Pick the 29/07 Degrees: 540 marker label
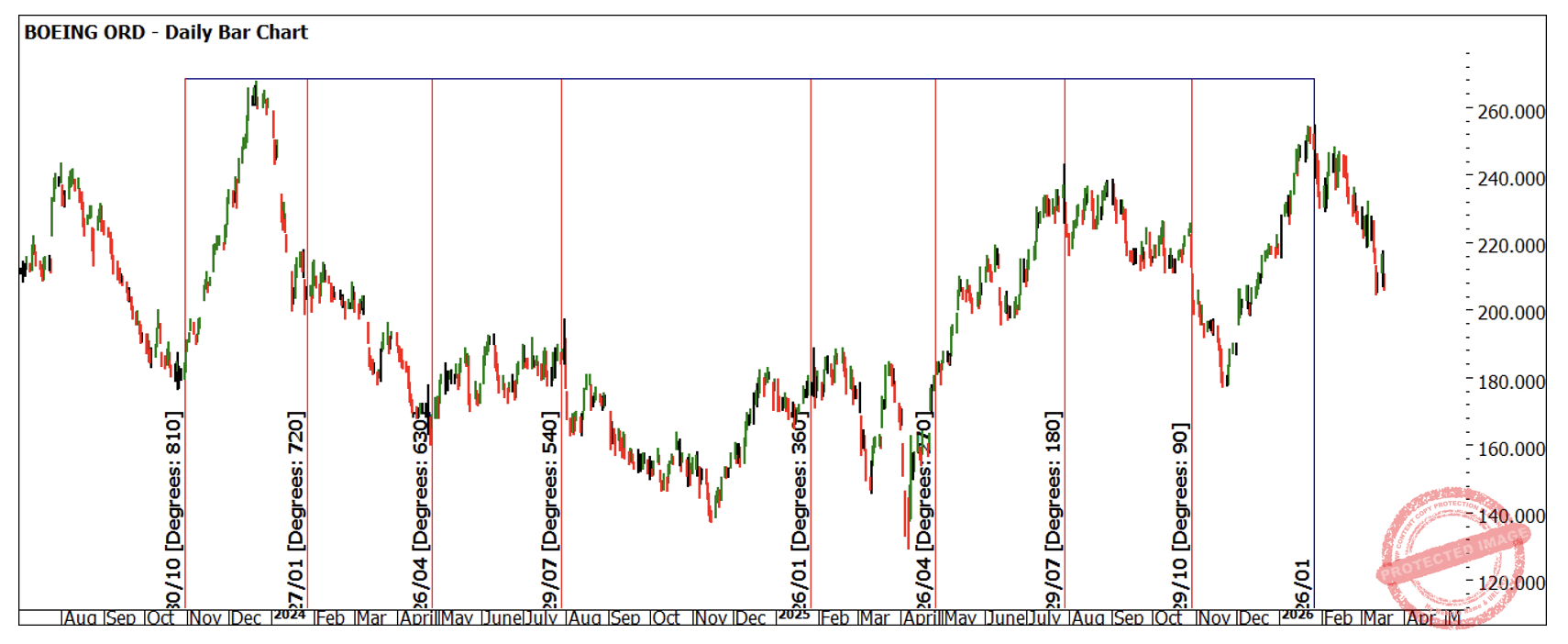Screen dimensions: 1568x644 coord(550,509)
